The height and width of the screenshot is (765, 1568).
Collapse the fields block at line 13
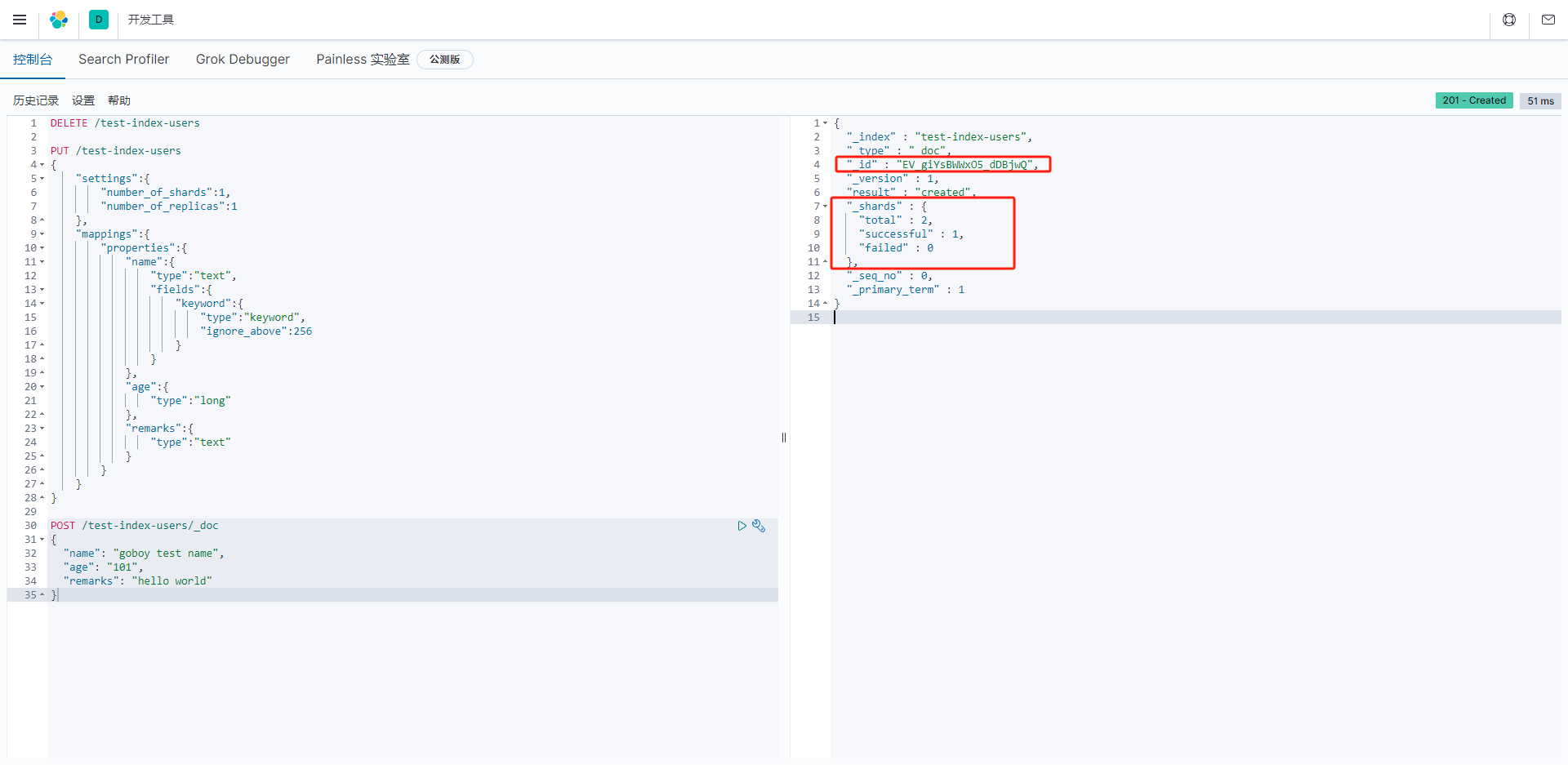tap(42, 290)
